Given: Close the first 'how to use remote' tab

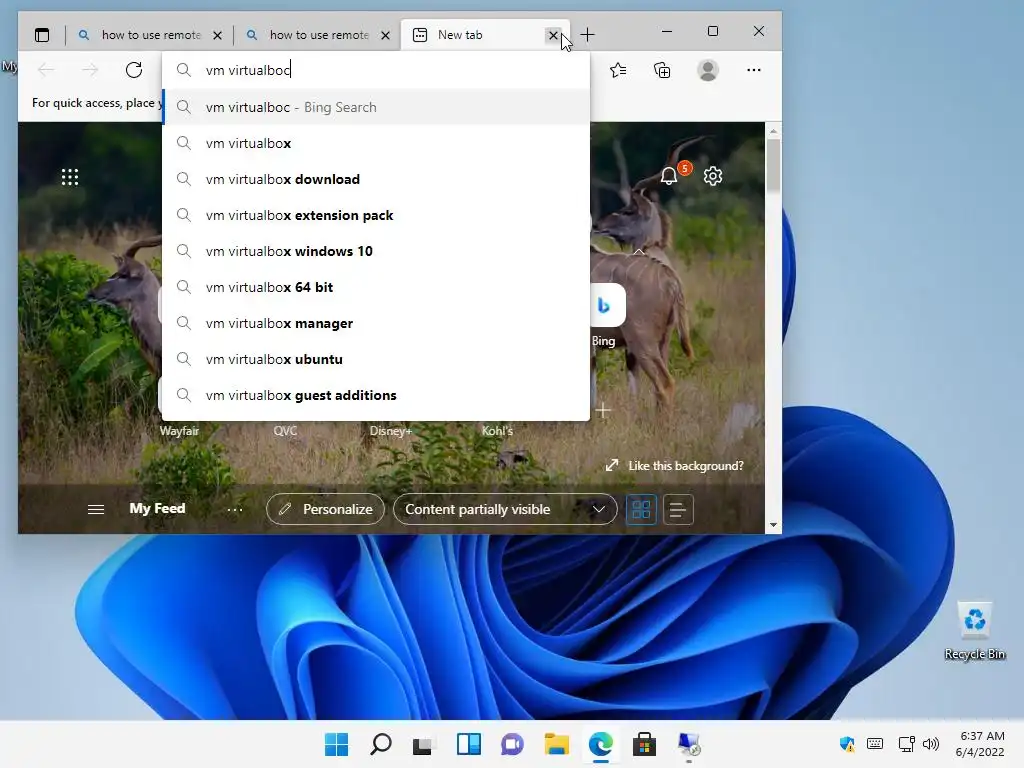Looking at the screenshot, I should coord(217,35).
